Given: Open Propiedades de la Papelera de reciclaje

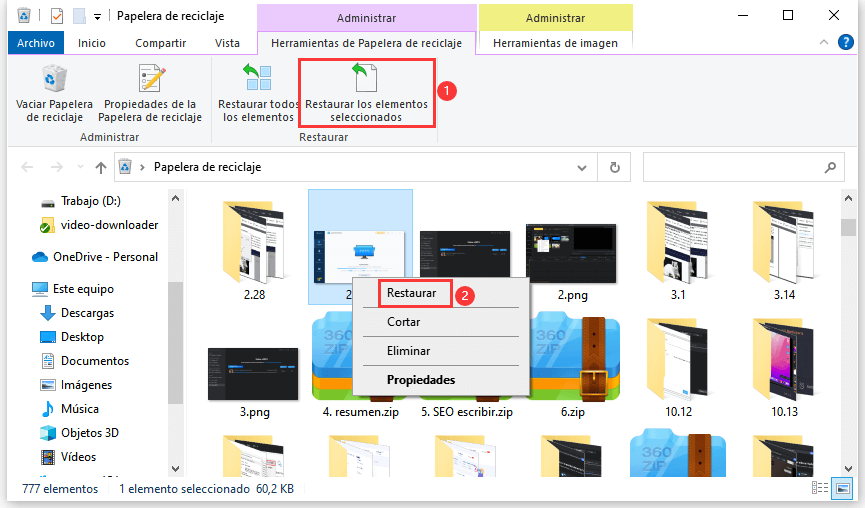Looking at the screenshot, I should [x=150, y=80].
